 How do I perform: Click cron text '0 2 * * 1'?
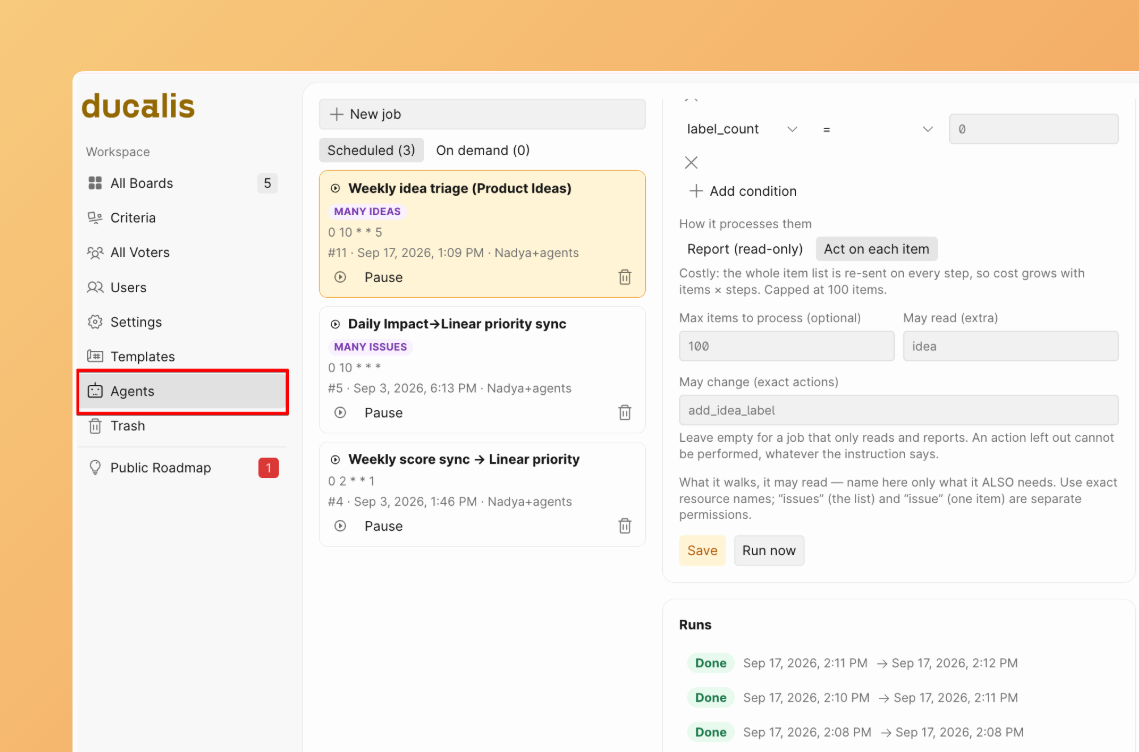[352, 481]
